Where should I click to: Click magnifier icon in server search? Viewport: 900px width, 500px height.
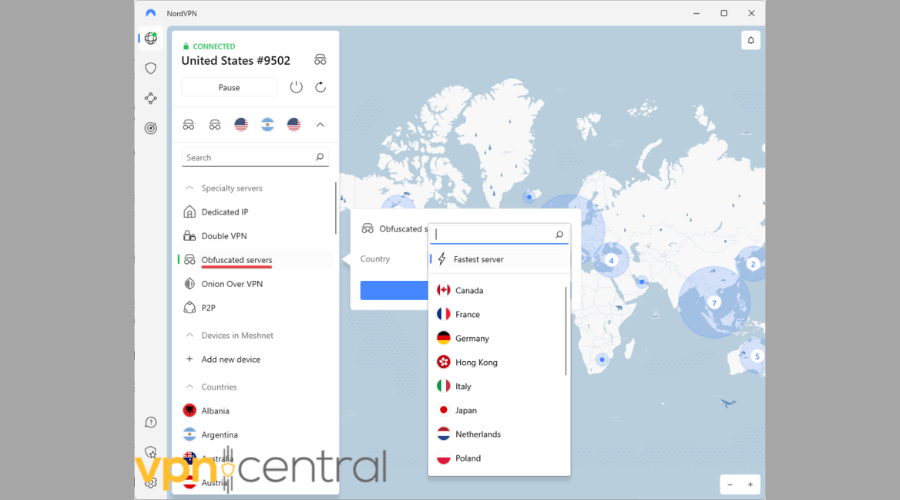click(320, 157)
